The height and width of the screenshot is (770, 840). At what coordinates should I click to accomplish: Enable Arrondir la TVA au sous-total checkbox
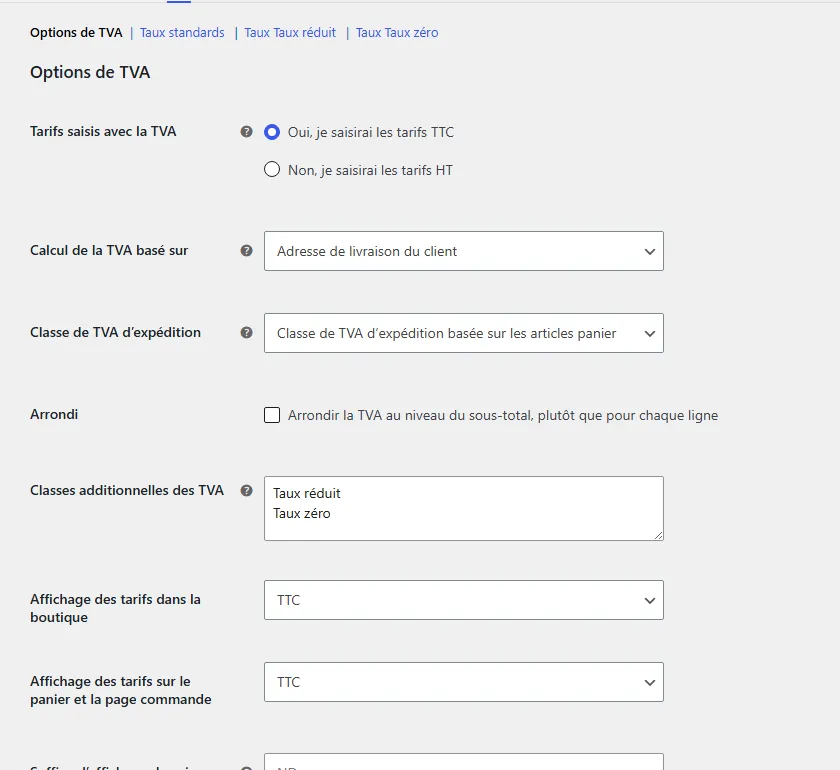(272, 415)
